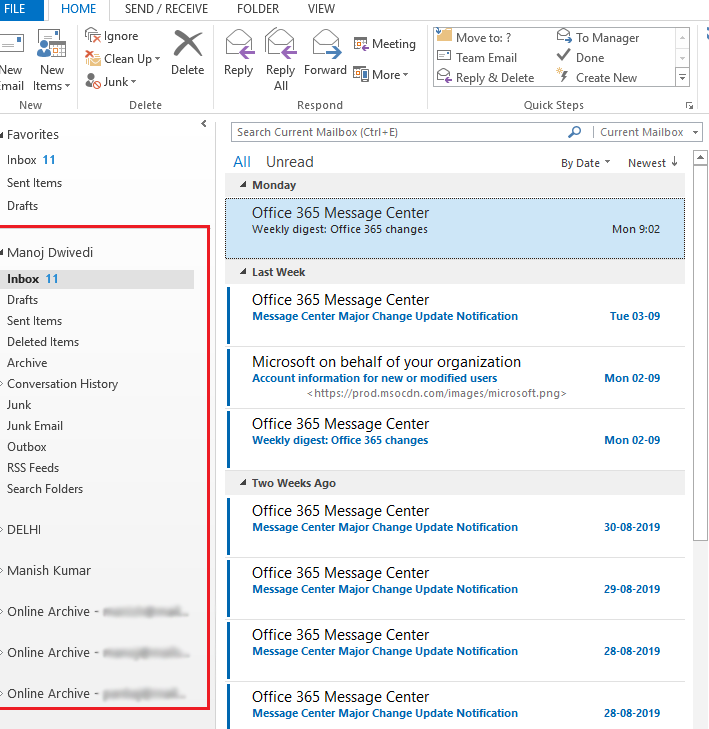Switch to the FOLDER tab
The height and width of the screenshot is (729, 709).
(258, 9)
